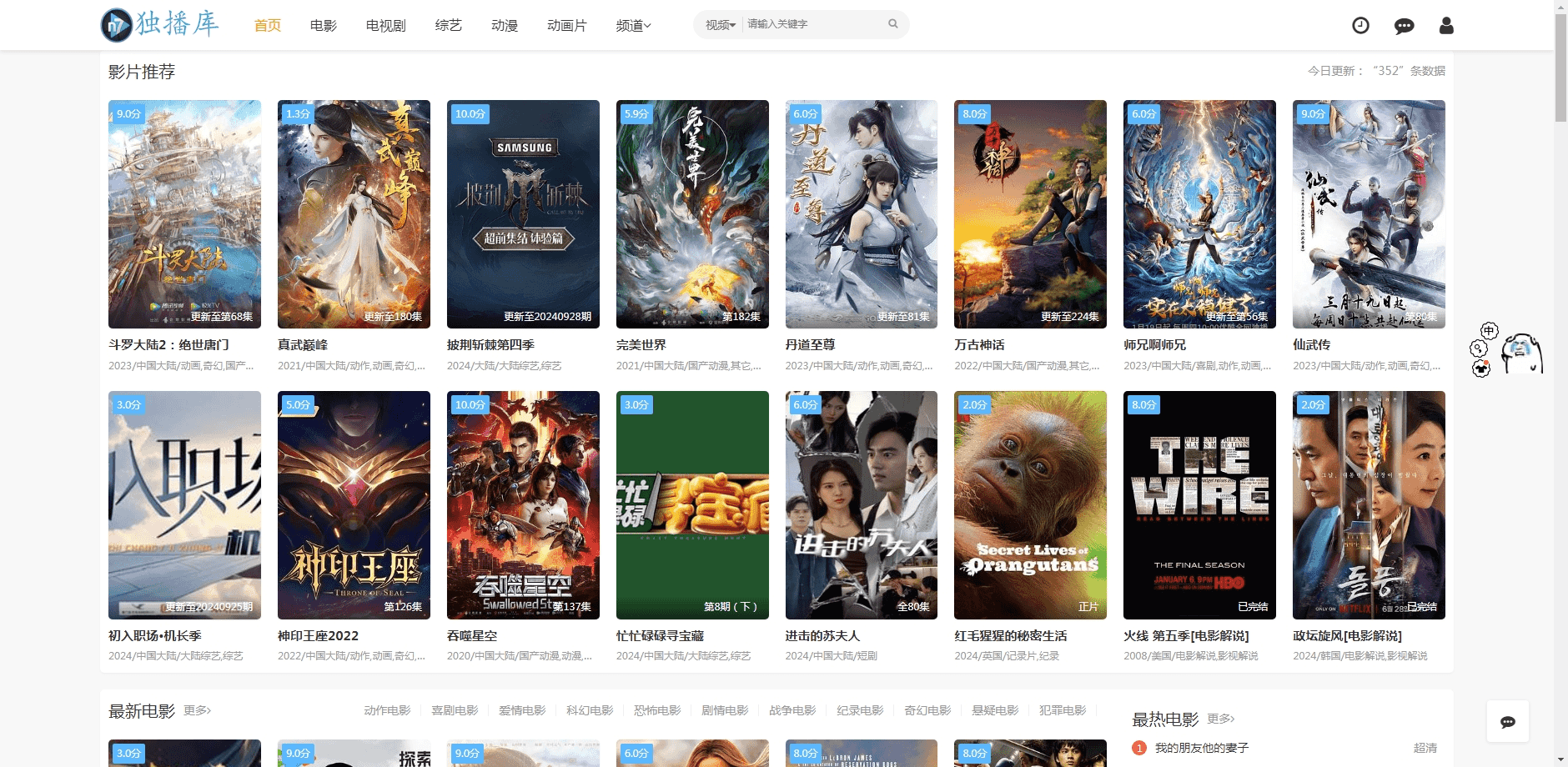The image size is (1568, 767).
Task: Filter by 喜剧电影 category
Action: (455, 710)
